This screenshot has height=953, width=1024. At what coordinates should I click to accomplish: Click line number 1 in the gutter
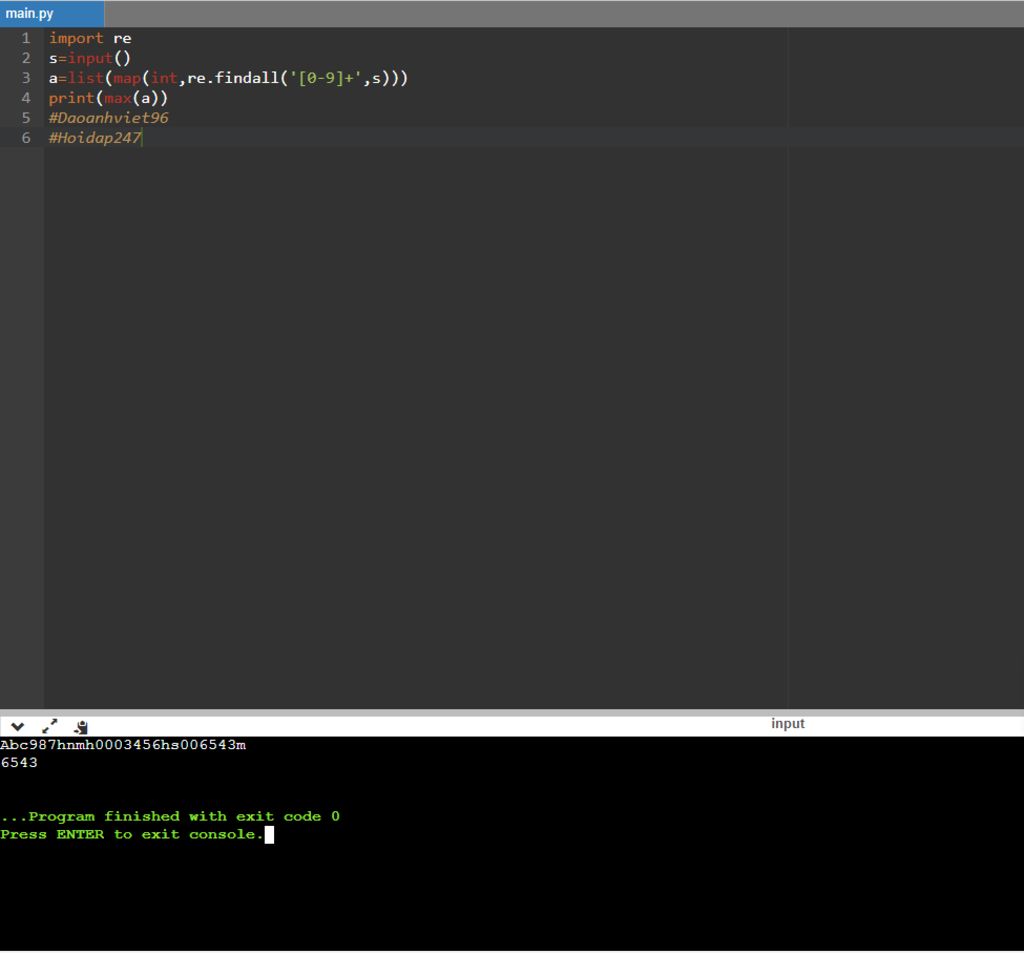click(26, 39)
